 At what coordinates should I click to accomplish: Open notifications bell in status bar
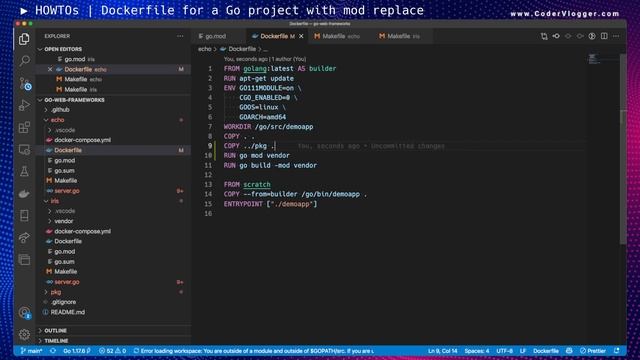(617, 351)
